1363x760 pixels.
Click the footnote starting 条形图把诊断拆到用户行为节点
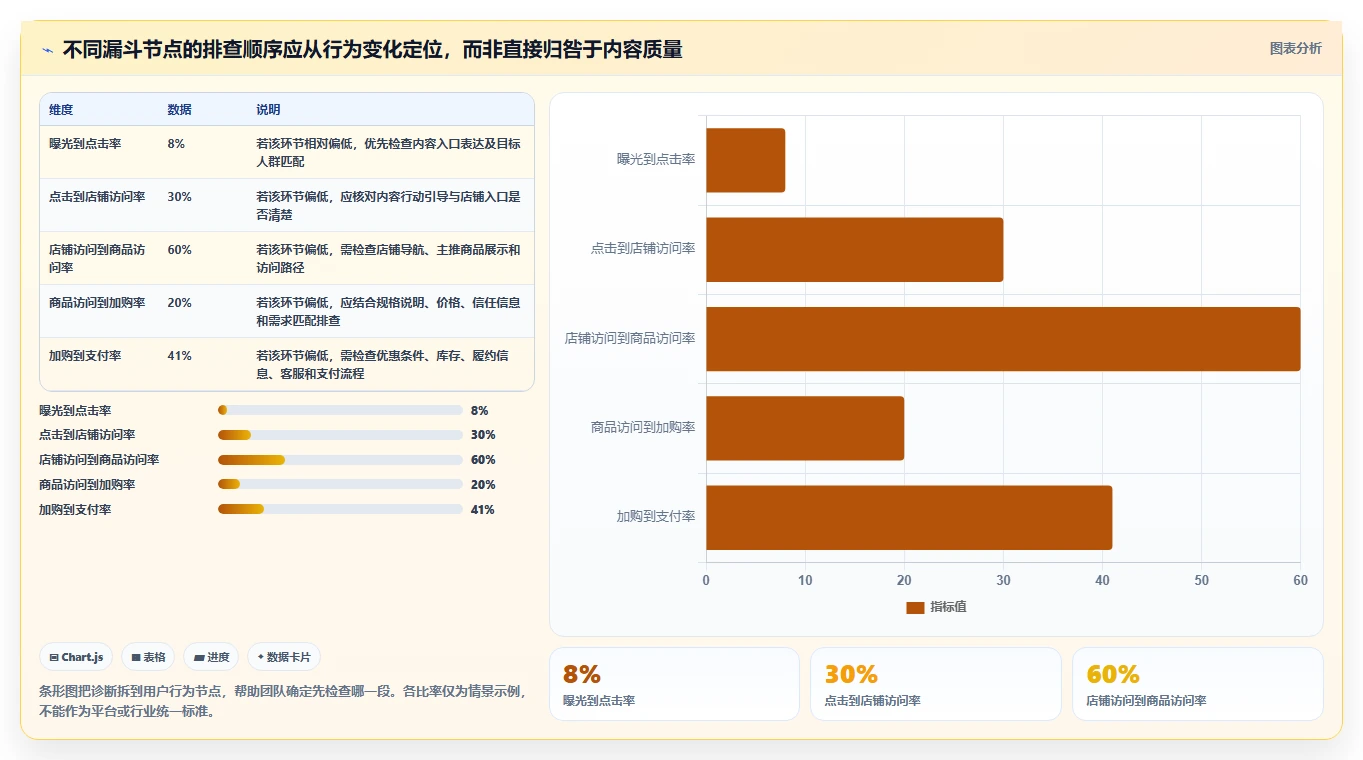tap(283, 701)
